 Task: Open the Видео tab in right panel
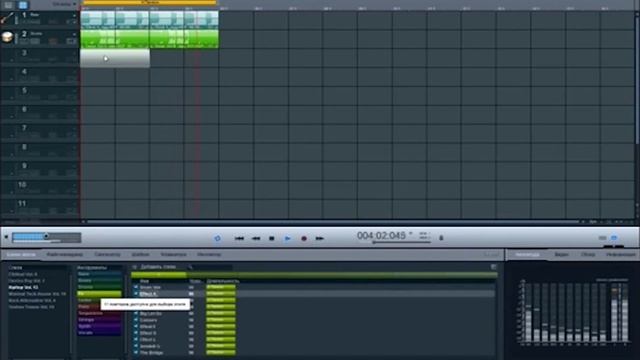click(562, 254)
